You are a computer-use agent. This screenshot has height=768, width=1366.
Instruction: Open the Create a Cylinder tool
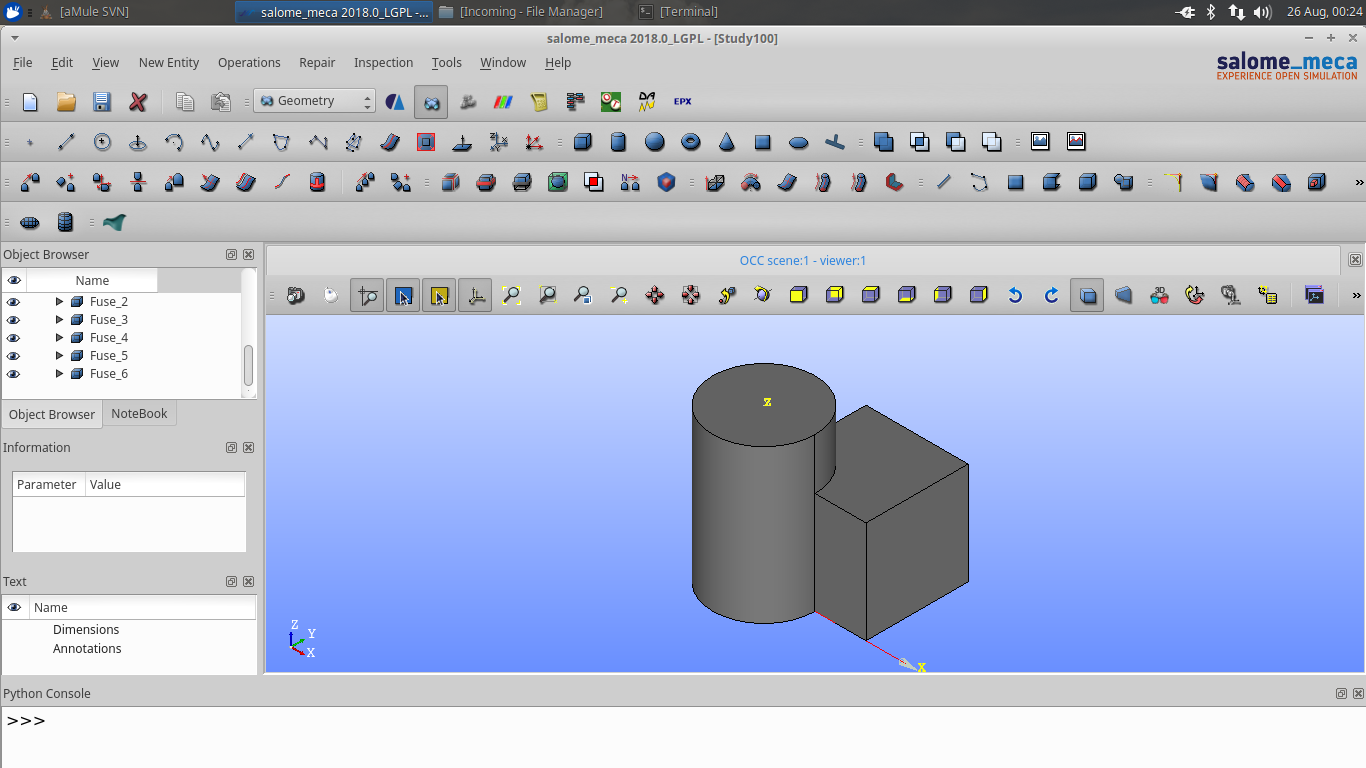point(618,142)
